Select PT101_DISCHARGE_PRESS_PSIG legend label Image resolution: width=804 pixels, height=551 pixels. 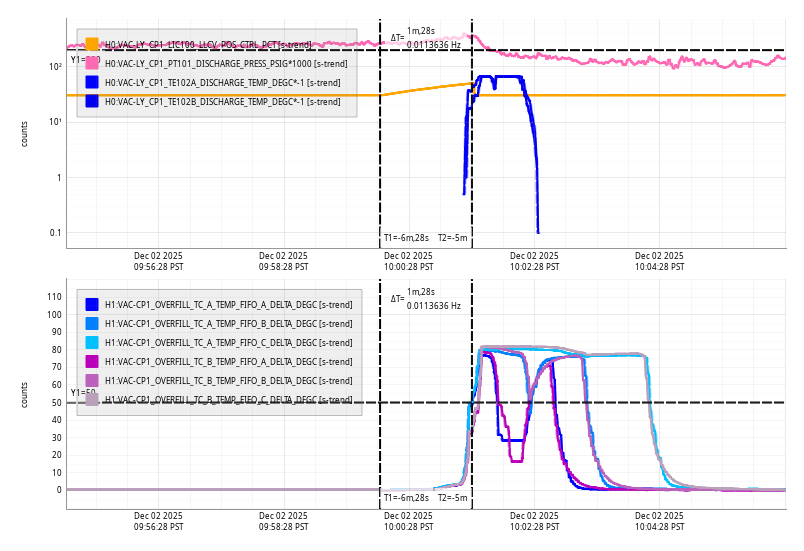click(226, 63)
